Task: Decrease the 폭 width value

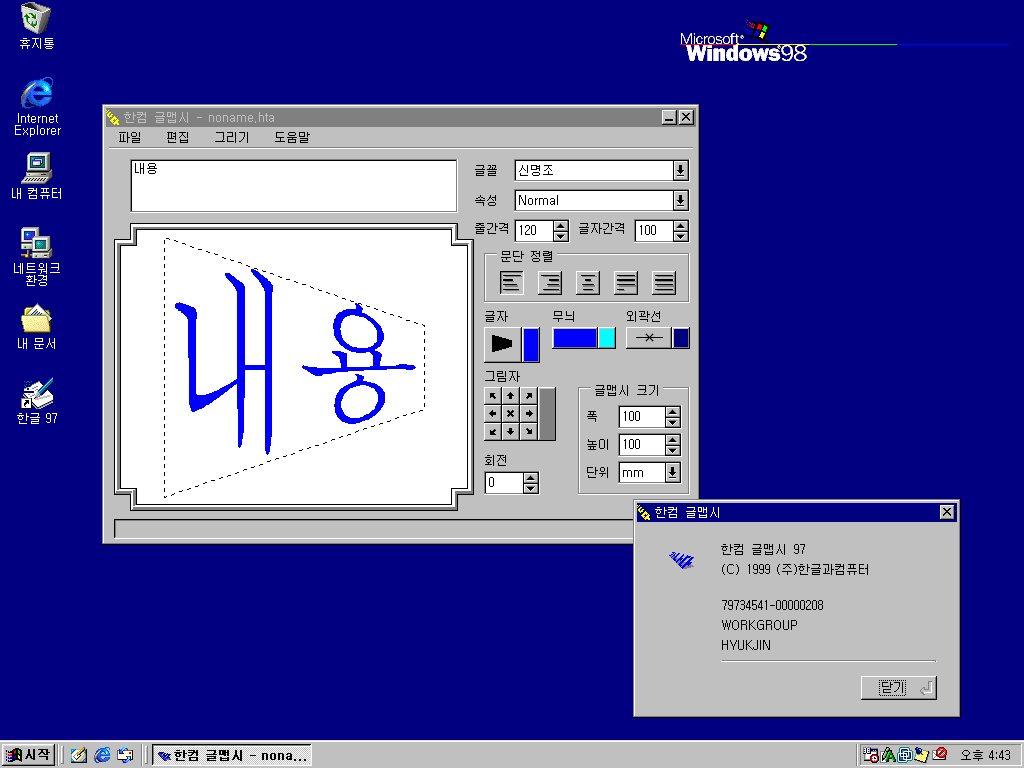Action: click(673, 422)
